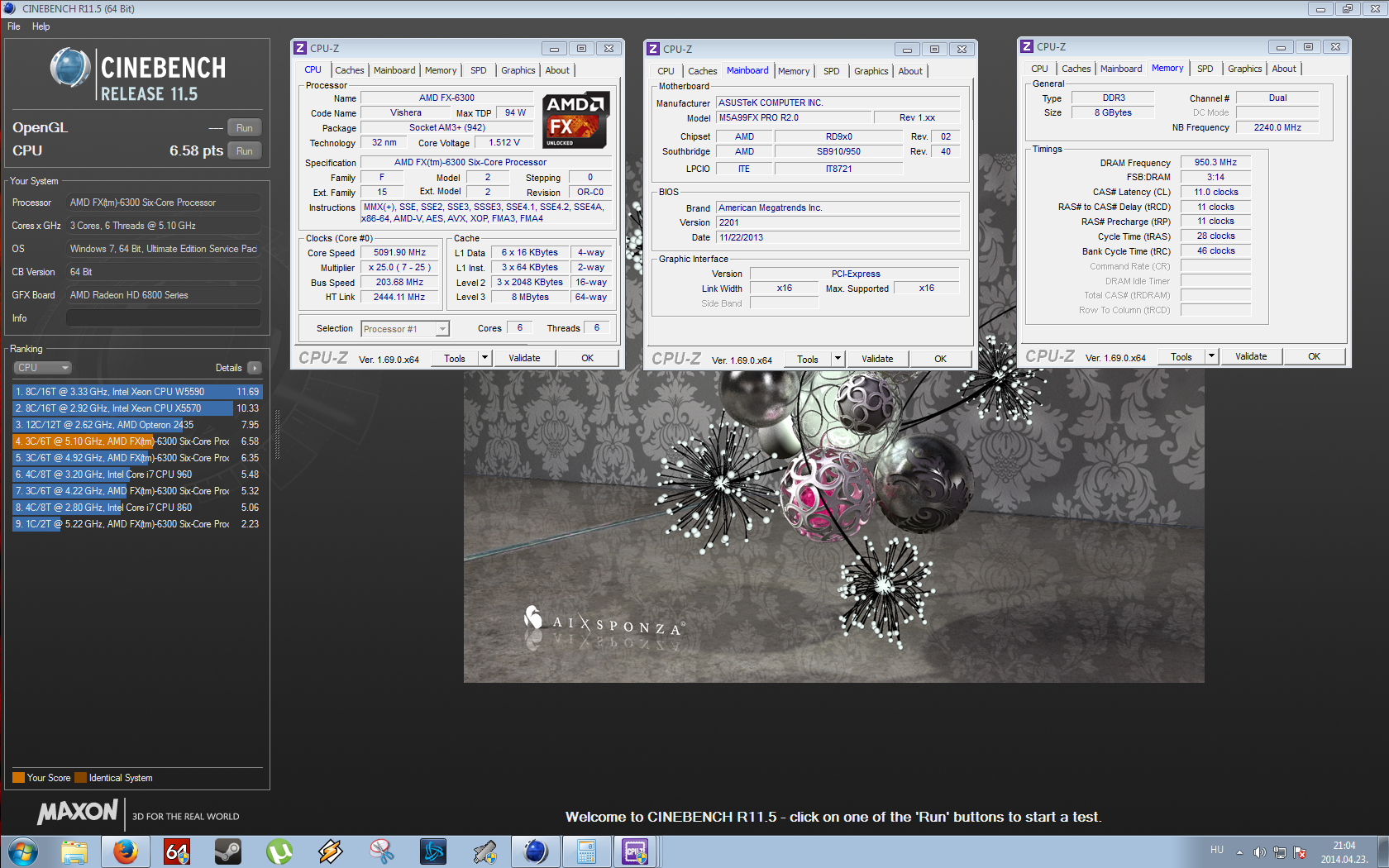The width and height of the screenshot is (1389, 868).
Task: Switch to CPU-Z in the taskbar
Action: coord(635,851)
